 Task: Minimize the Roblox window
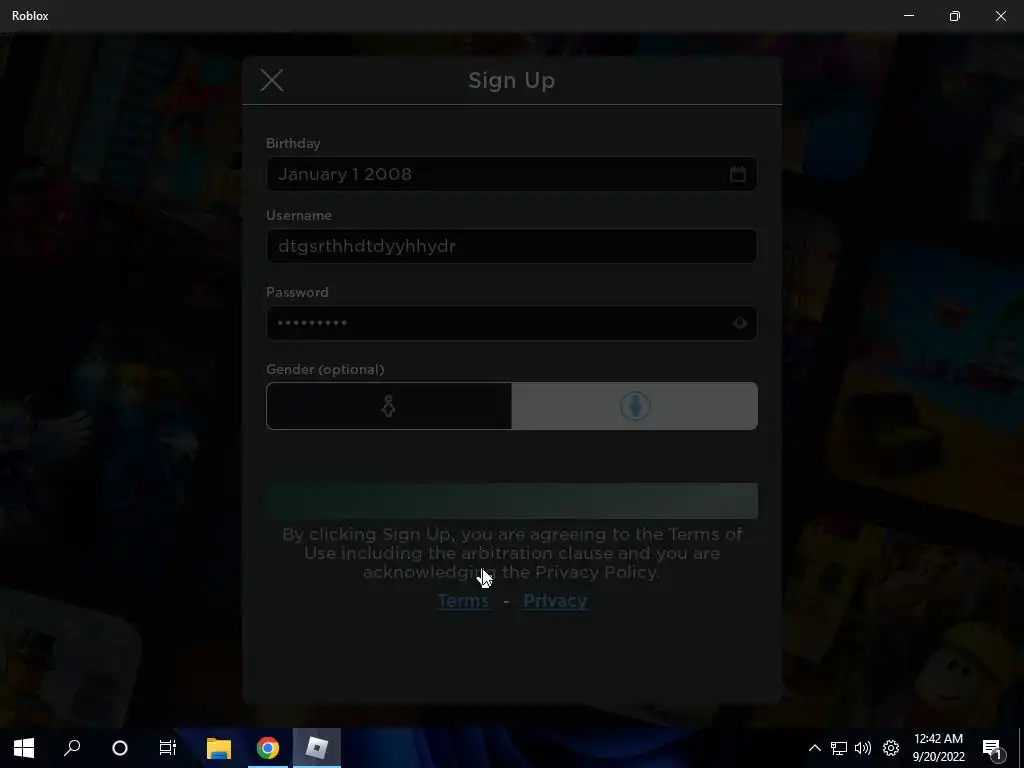pos(908,16)
